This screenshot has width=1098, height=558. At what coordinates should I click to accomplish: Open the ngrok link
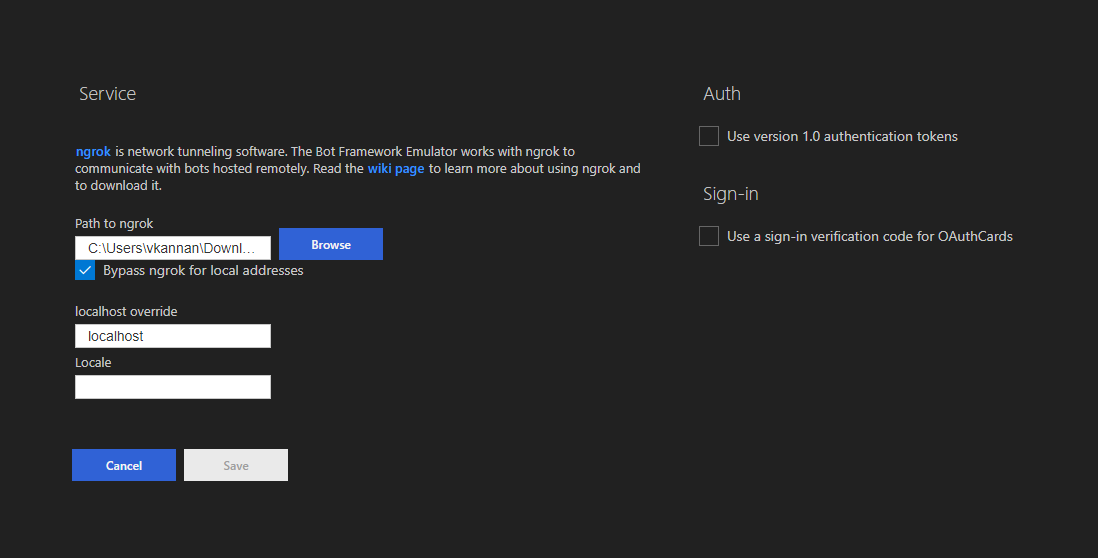[93, 151]
